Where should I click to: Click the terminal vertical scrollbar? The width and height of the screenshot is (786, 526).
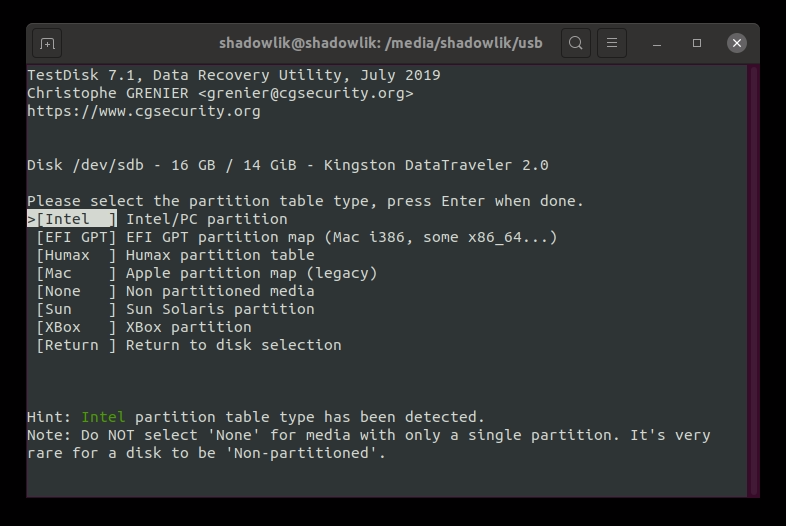753,280
